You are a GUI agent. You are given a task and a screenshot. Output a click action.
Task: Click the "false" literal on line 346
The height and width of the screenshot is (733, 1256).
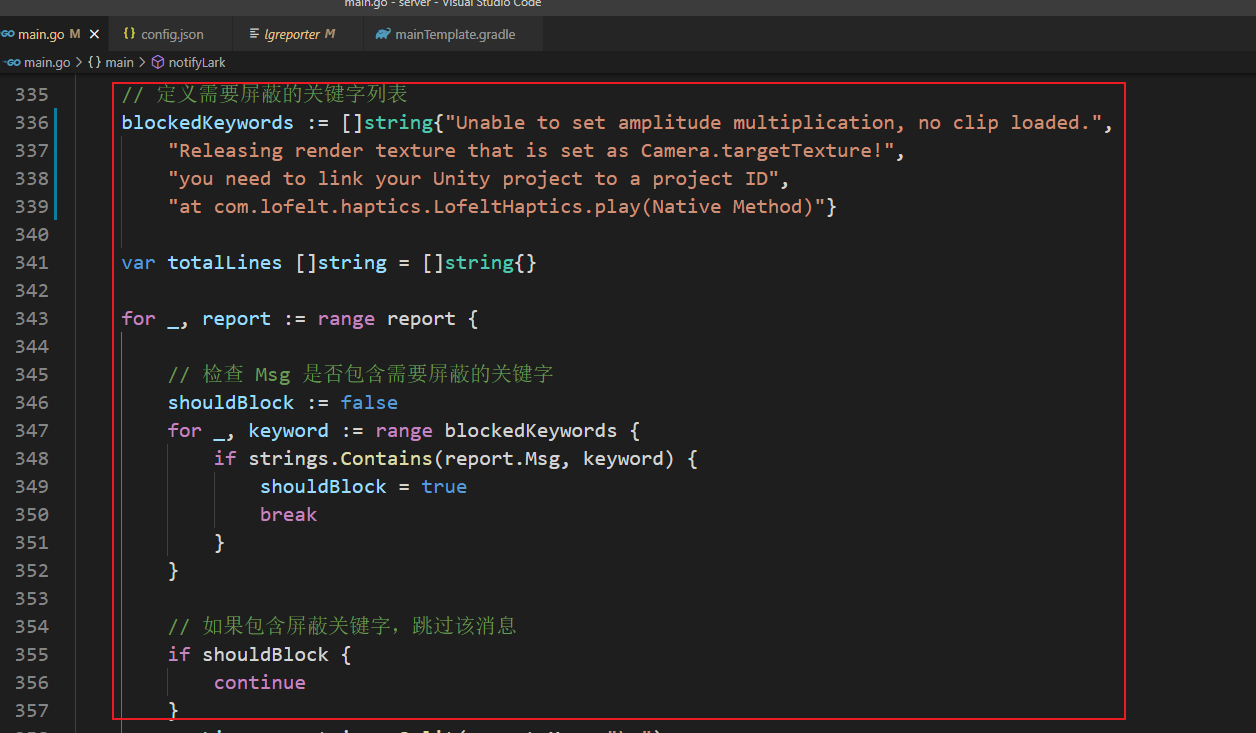(369, 403)
